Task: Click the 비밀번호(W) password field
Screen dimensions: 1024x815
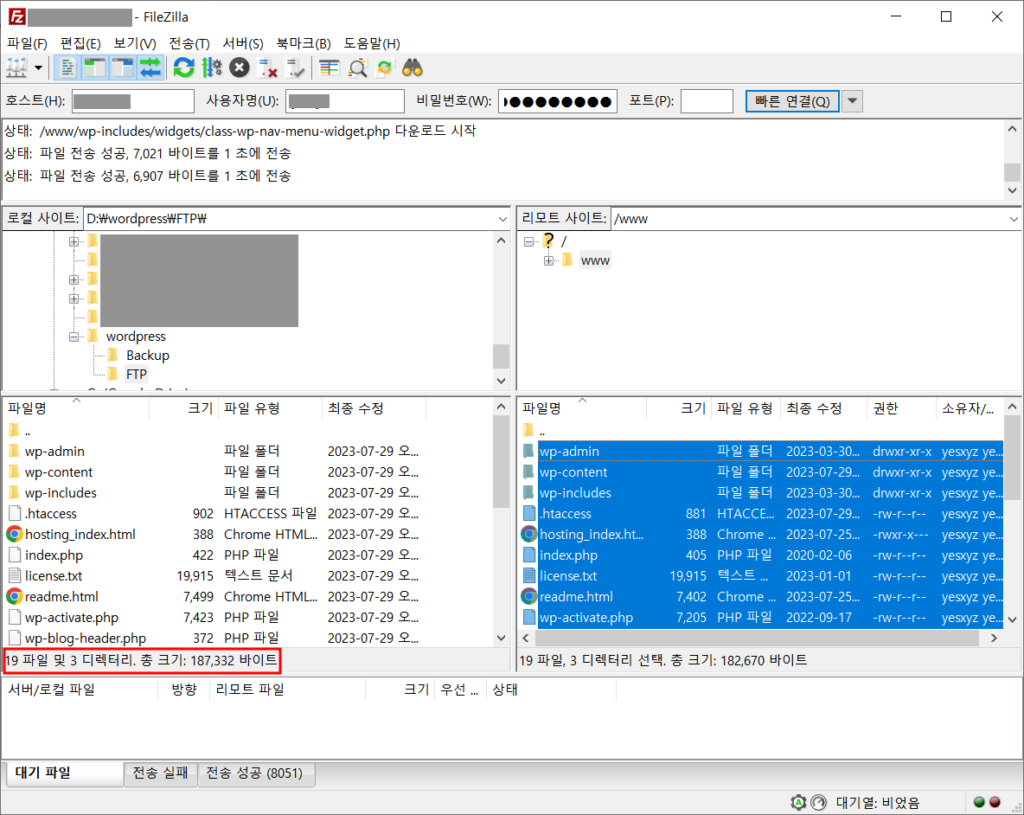Action: (x=557, y=101)
